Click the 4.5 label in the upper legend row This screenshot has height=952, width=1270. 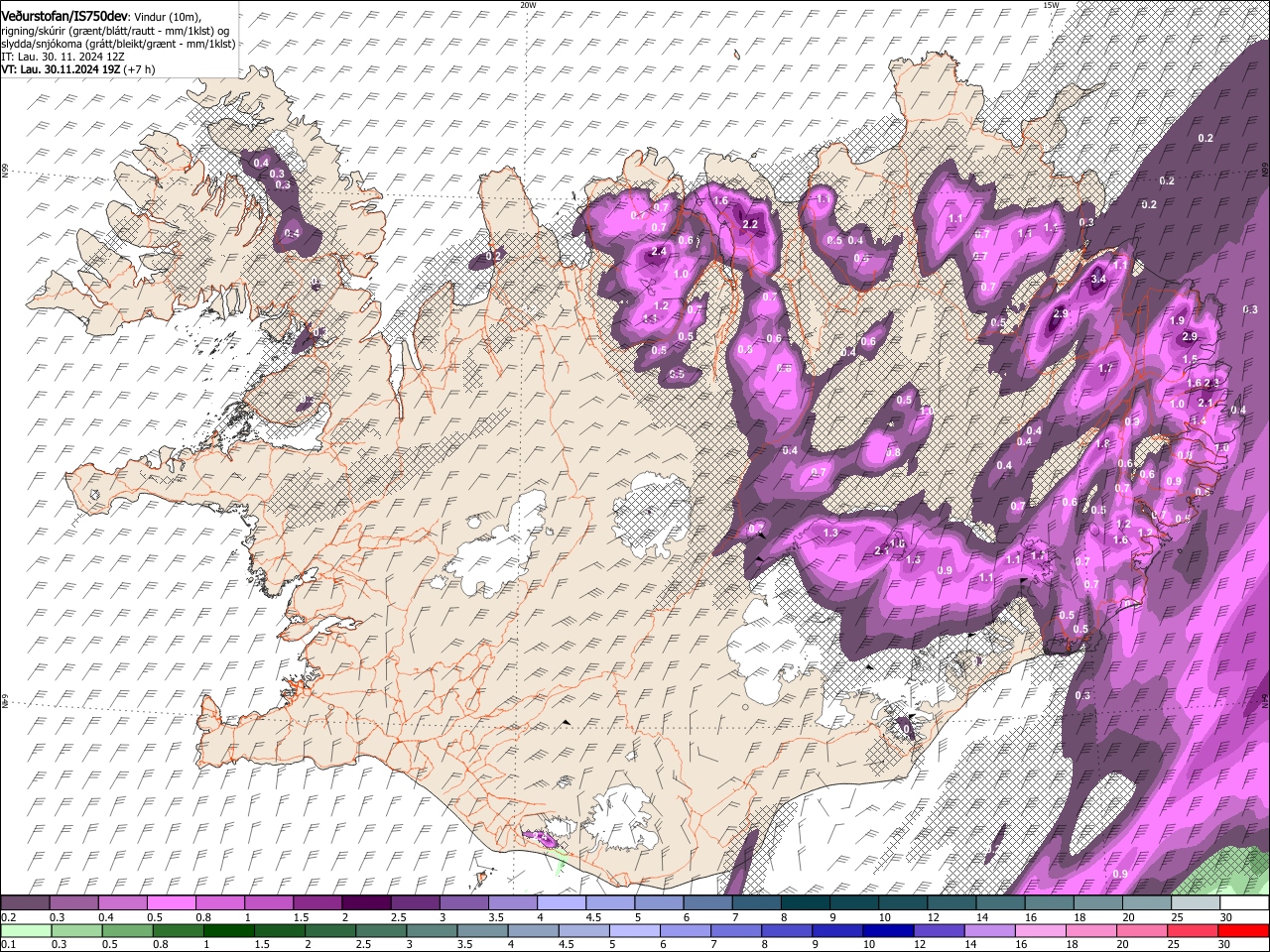[593, 917]
